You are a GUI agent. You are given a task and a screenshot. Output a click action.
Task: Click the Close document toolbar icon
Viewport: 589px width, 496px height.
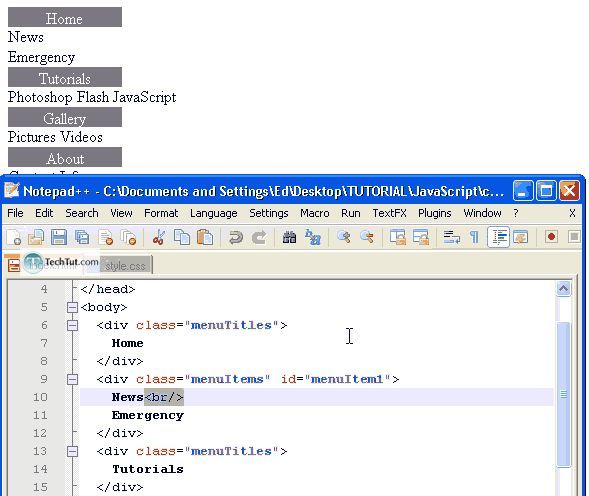click(x=106, y=237)
